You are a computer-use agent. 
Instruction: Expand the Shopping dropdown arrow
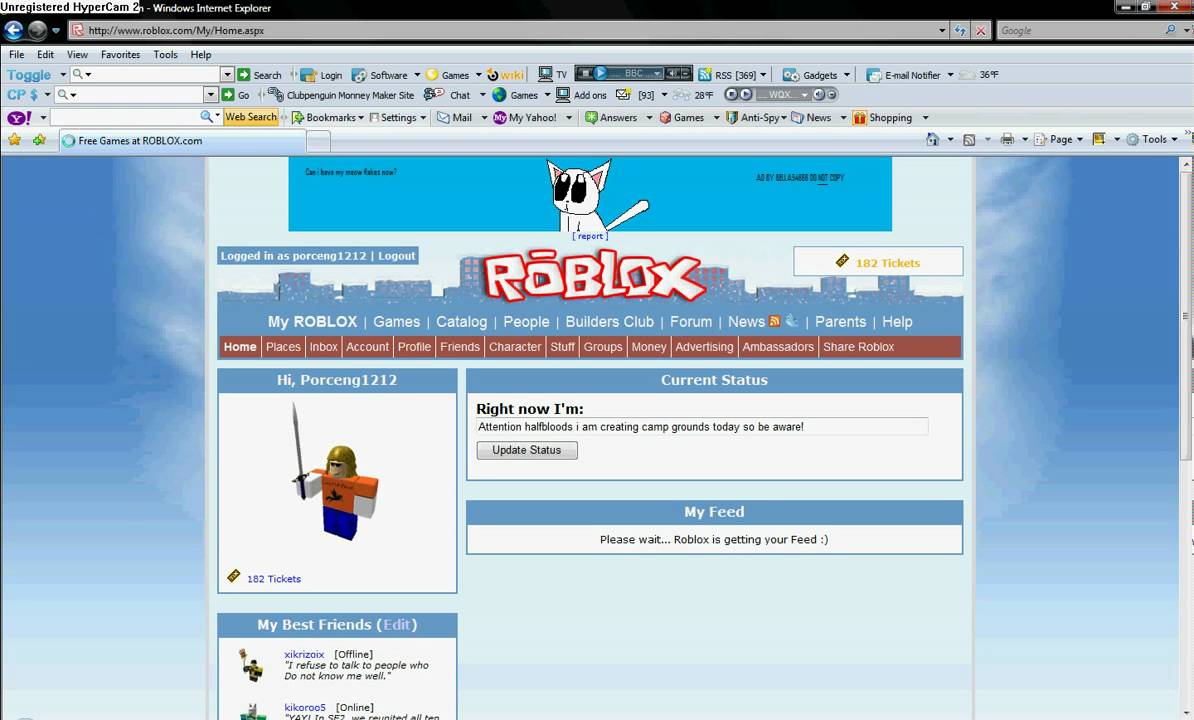coord(925,117)
